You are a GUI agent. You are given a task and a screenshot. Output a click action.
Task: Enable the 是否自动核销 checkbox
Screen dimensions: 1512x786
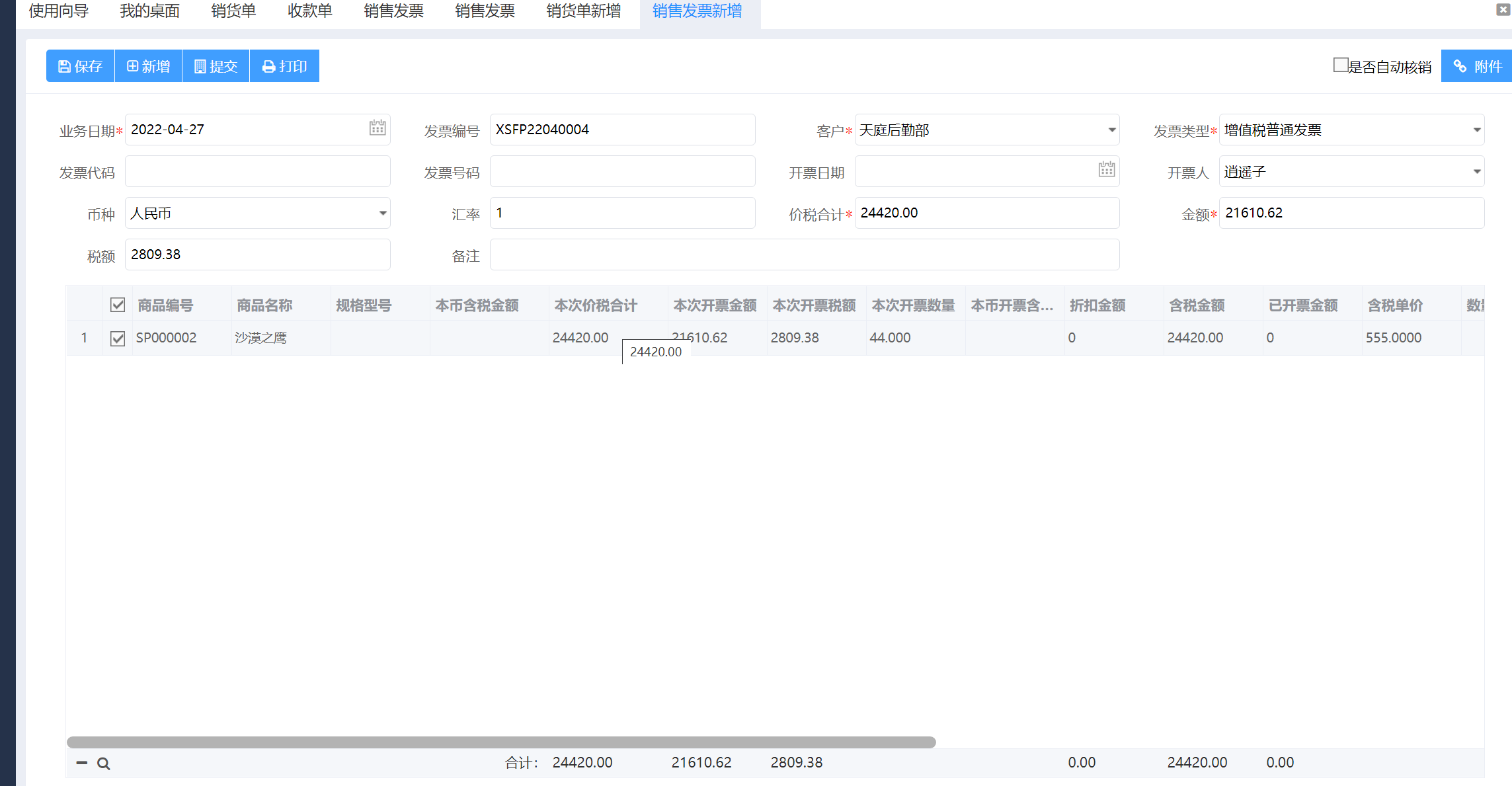click(x=1340, y=65)
